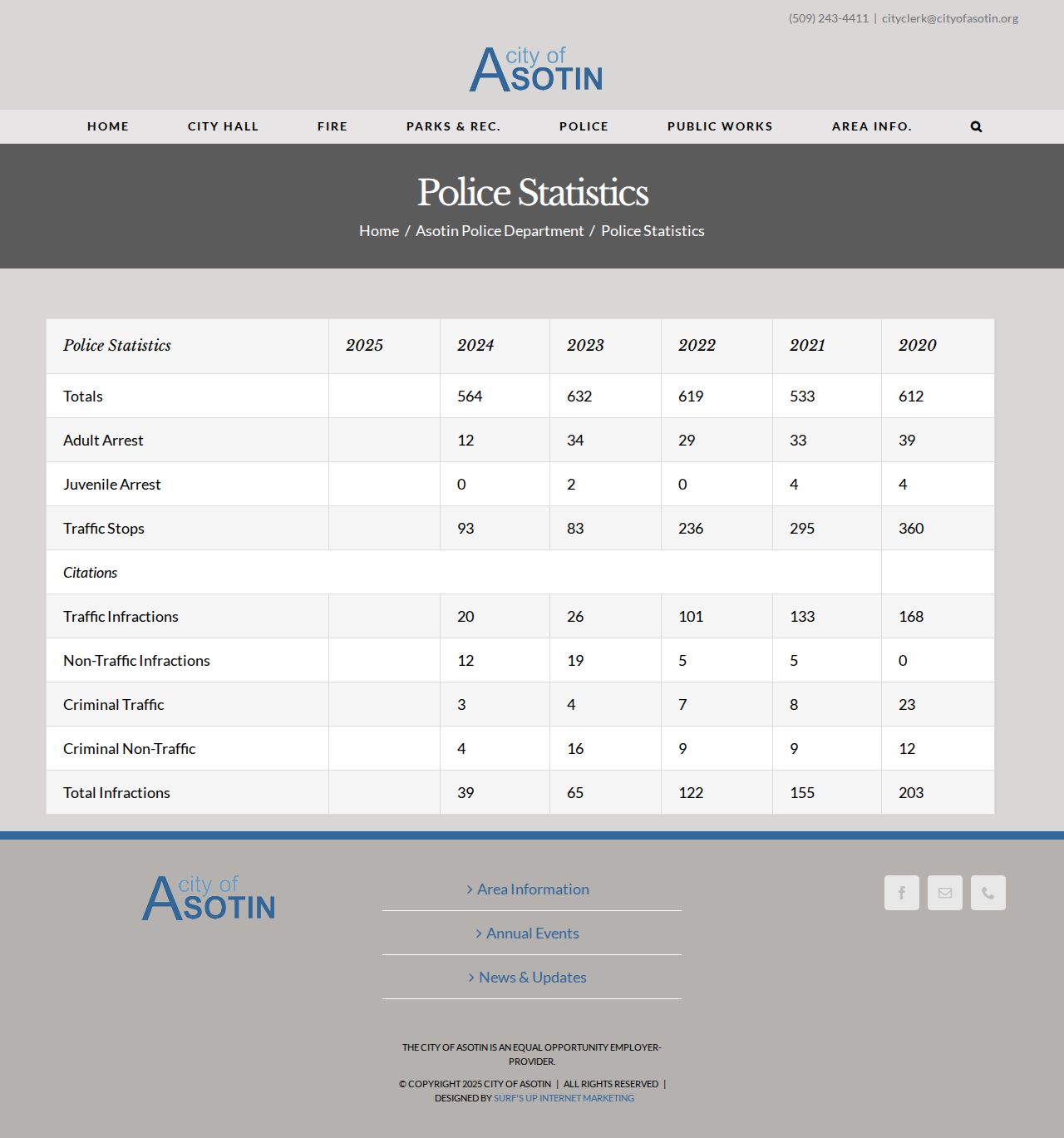1064x1138 pixels.
Task: Open the search magnifier icon in navigation
Action: [x=976, y=126]
